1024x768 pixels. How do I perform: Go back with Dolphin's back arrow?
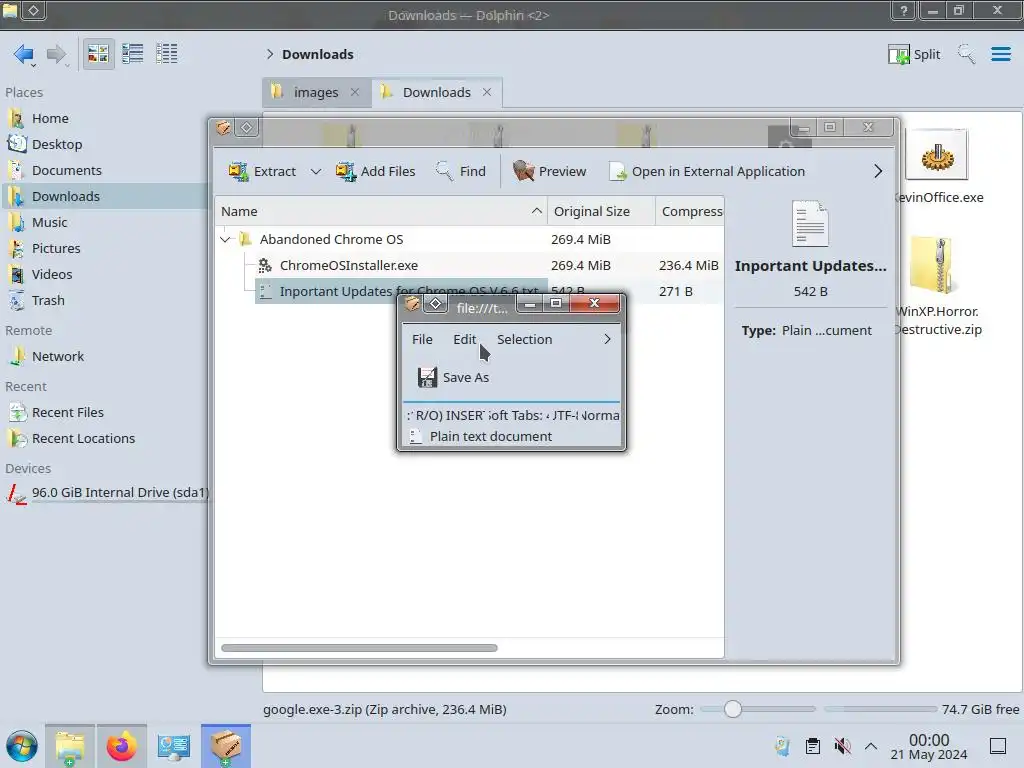pyautogui.click(x=24, y=54)
